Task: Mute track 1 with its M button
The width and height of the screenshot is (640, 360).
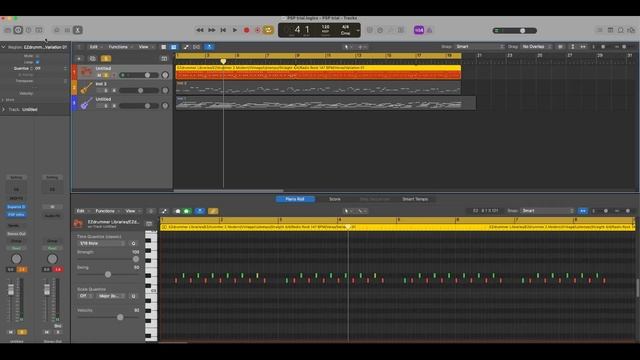Action: (99, 75)
